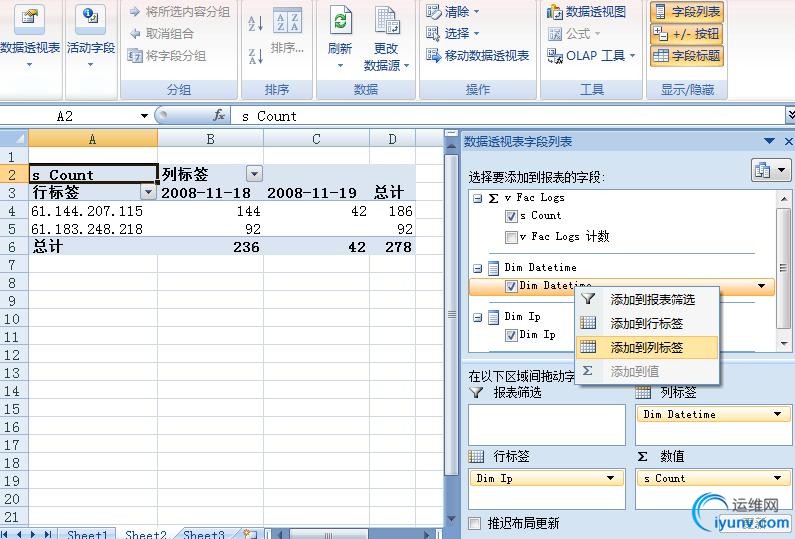
Task: Click the 2008-11-19 column label cell
Action: [x=316, y=193]
